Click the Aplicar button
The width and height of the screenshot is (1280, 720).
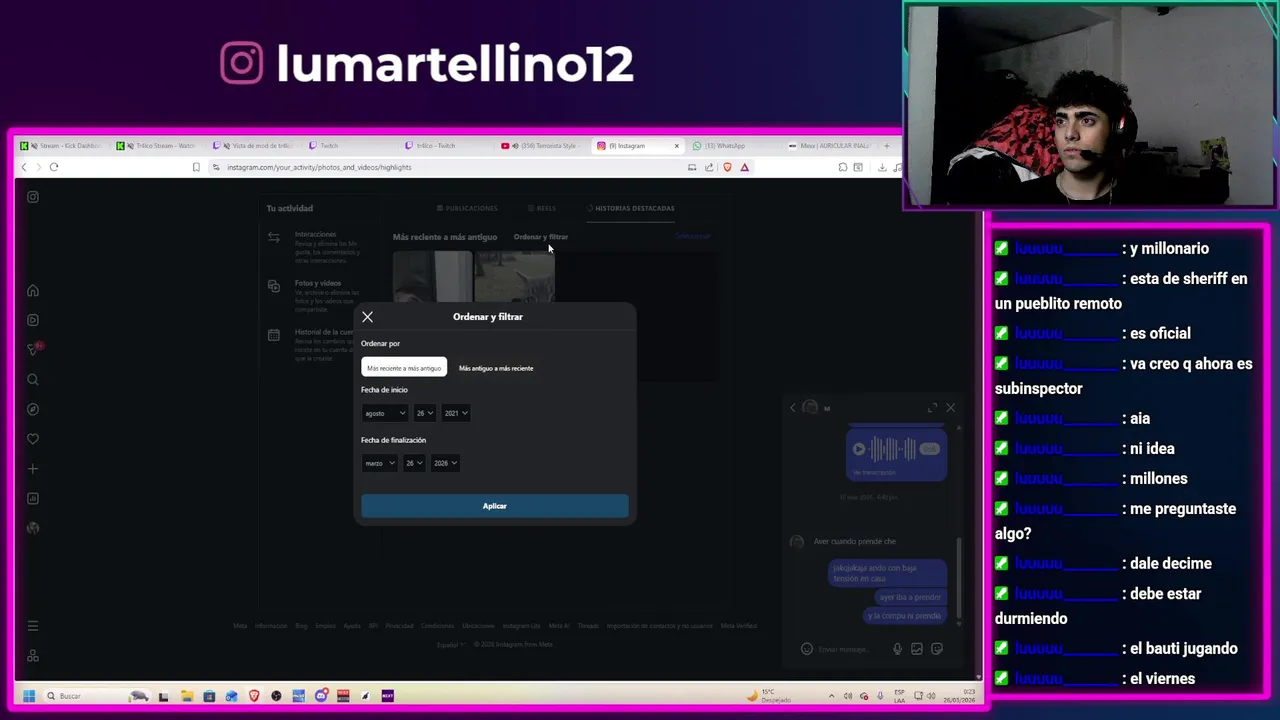(x=495, y=506)
